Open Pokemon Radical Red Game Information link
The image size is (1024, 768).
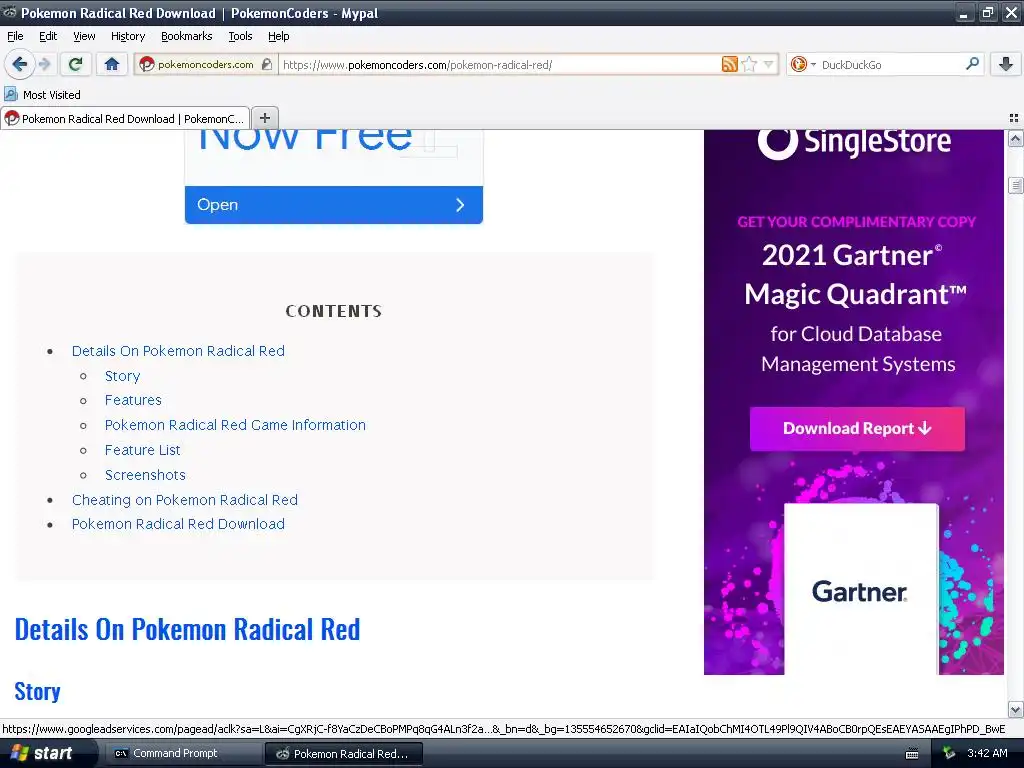click(x=235, y=425)
